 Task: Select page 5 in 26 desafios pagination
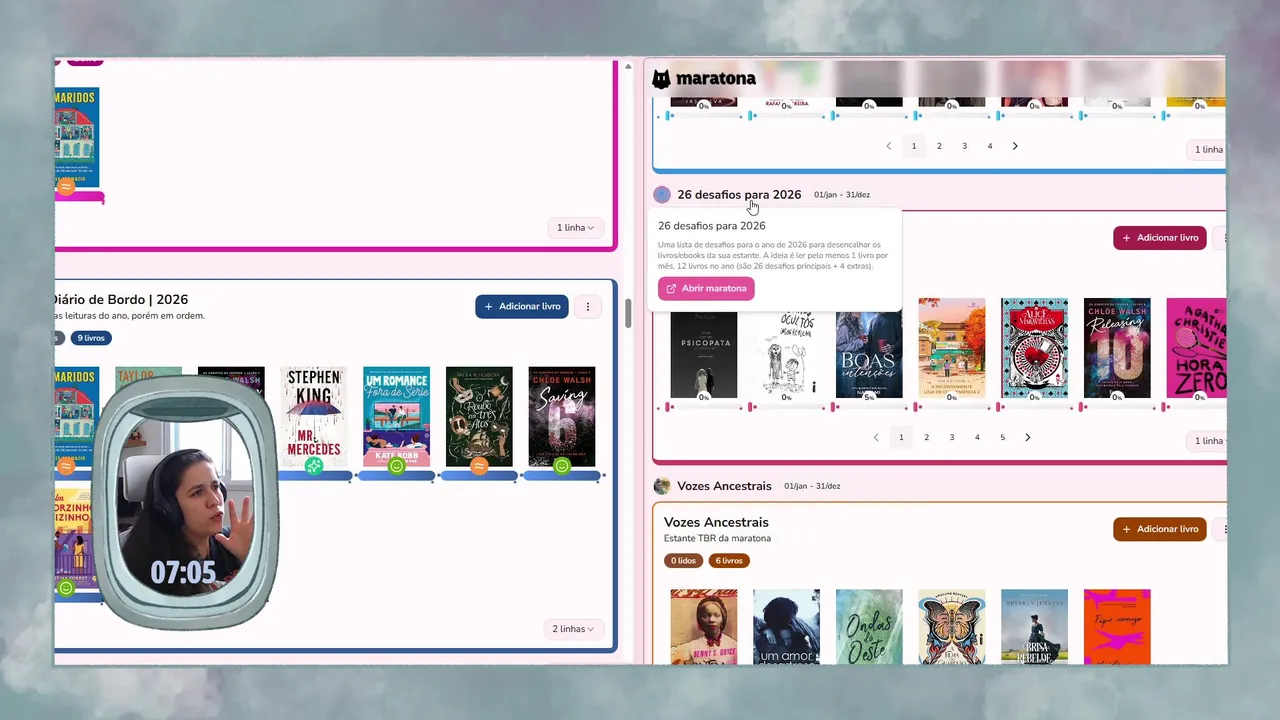pos(1003,437)
